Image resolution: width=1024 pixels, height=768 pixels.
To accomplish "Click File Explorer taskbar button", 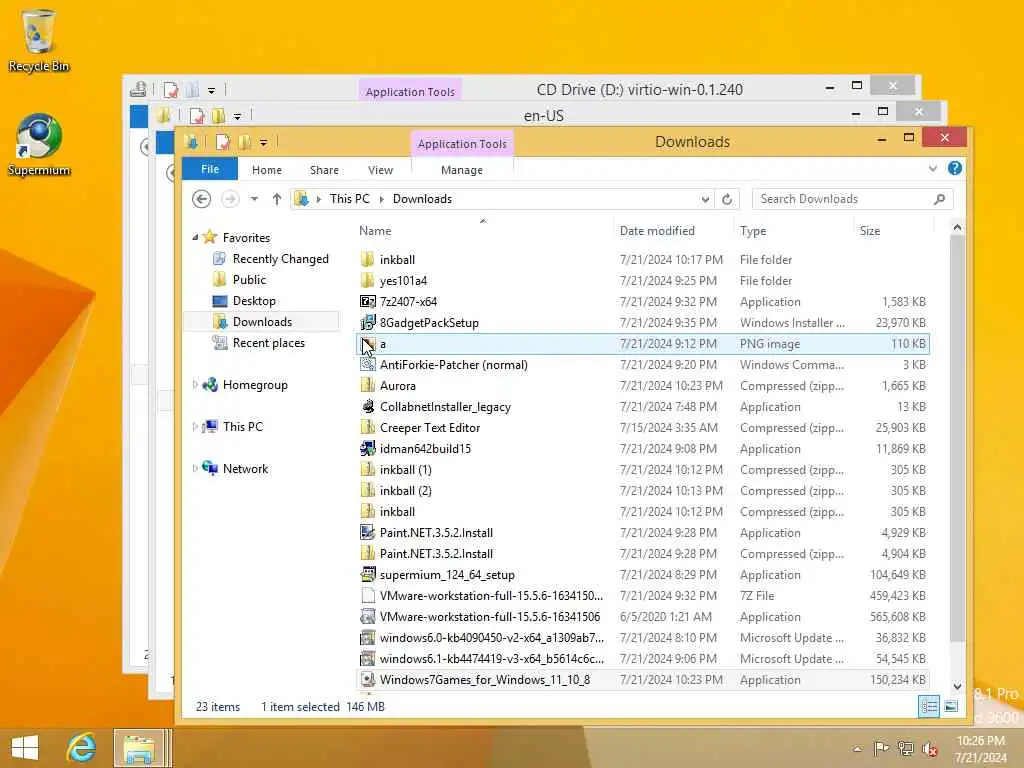I will pyautogui.click(x=140, y=748).
